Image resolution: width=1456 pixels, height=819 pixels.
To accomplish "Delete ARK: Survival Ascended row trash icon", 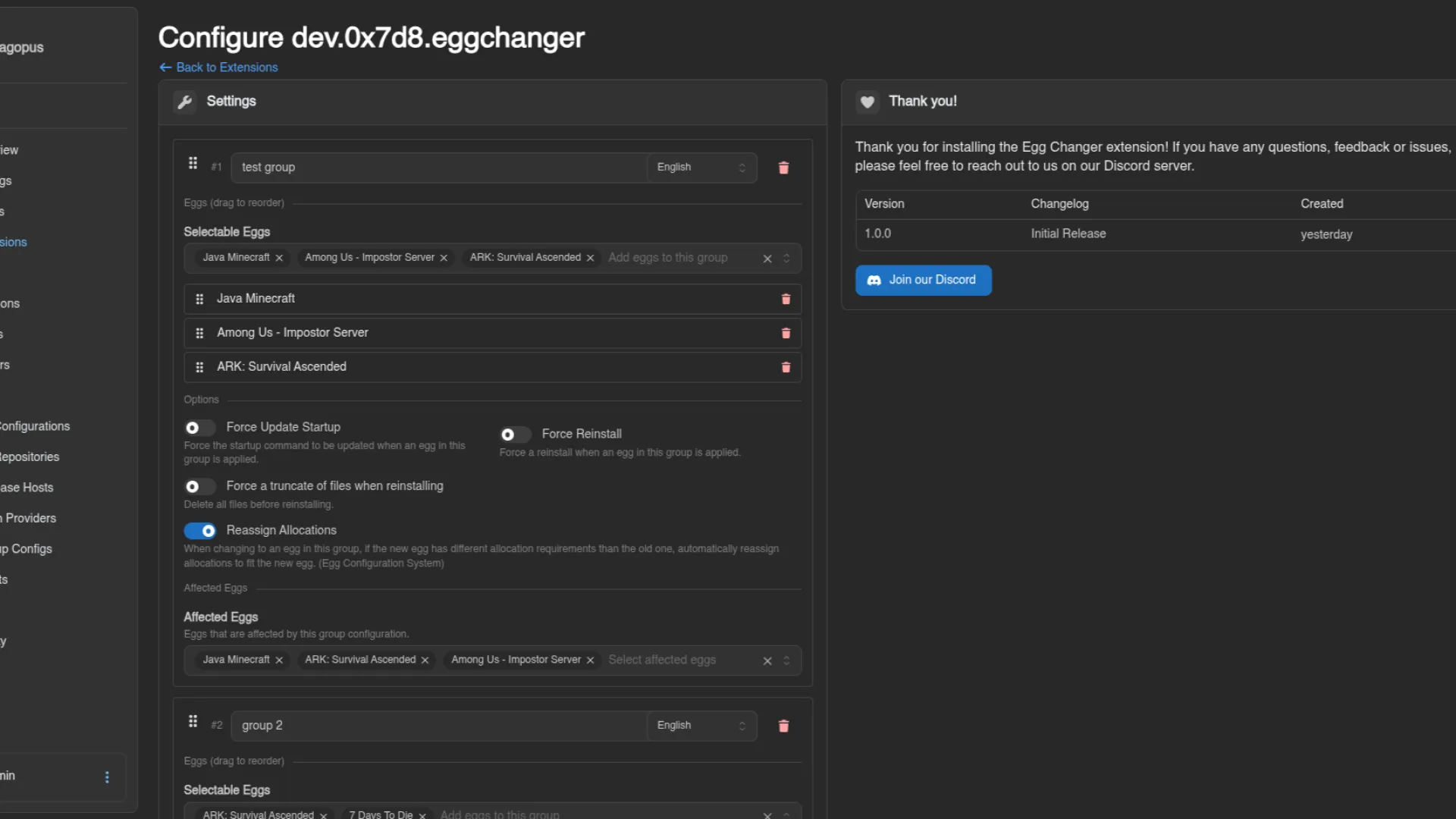I will click(786, 367).
